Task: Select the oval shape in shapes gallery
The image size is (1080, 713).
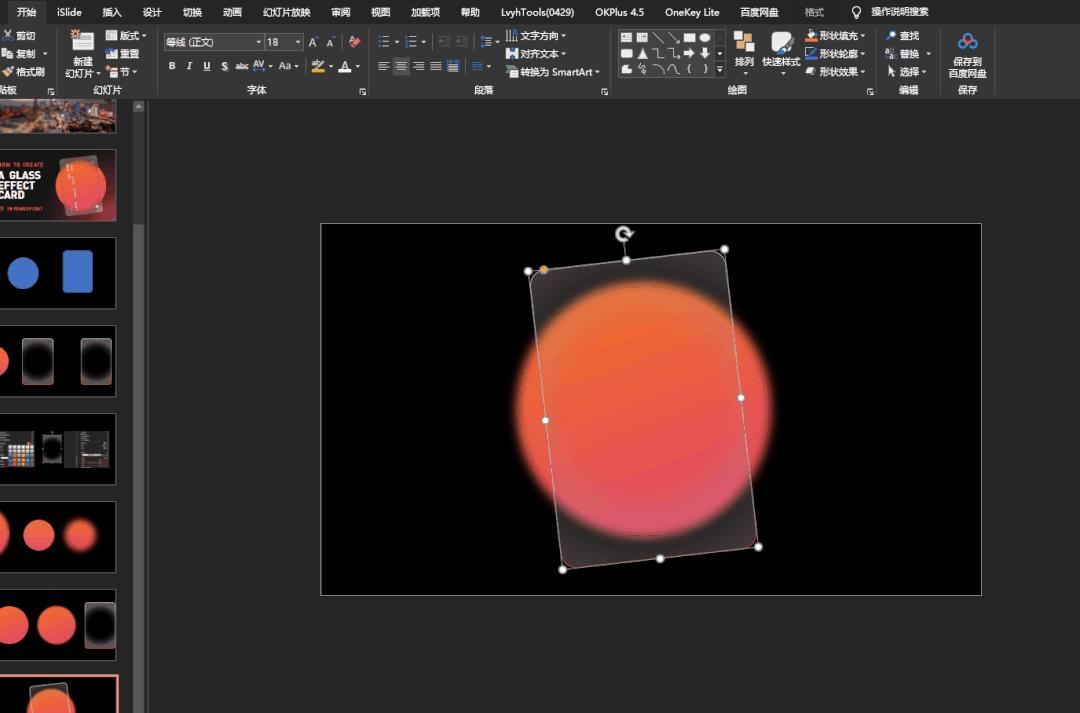Action: tap(705, 38)
